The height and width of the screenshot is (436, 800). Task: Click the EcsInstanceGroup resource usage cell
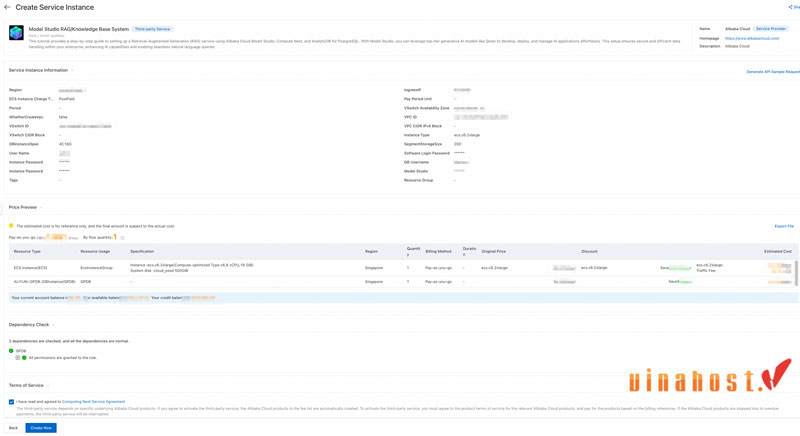pyautogui.click(x=96, y=268)
